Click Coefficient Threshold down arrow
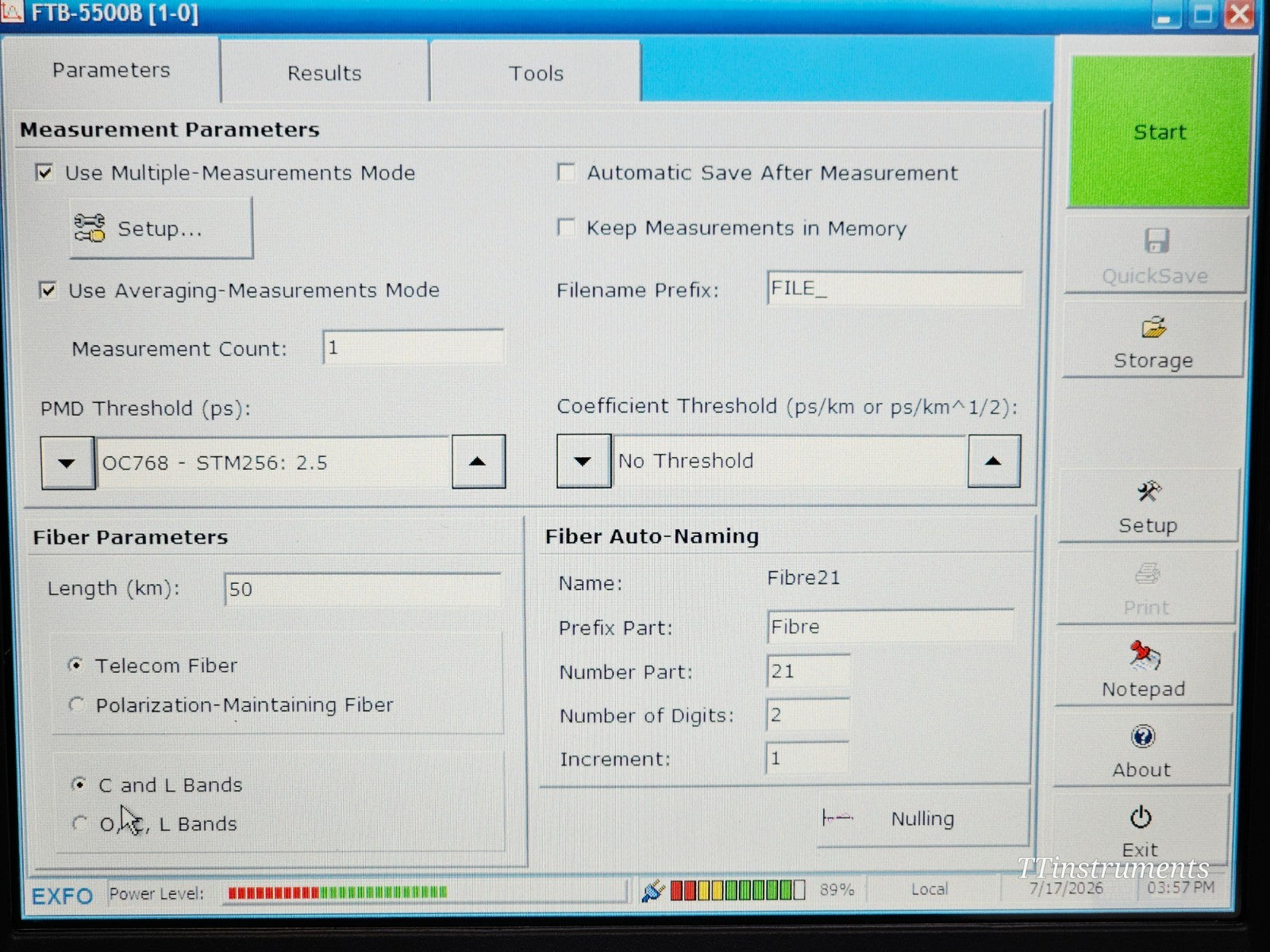 tap(583, 461)
